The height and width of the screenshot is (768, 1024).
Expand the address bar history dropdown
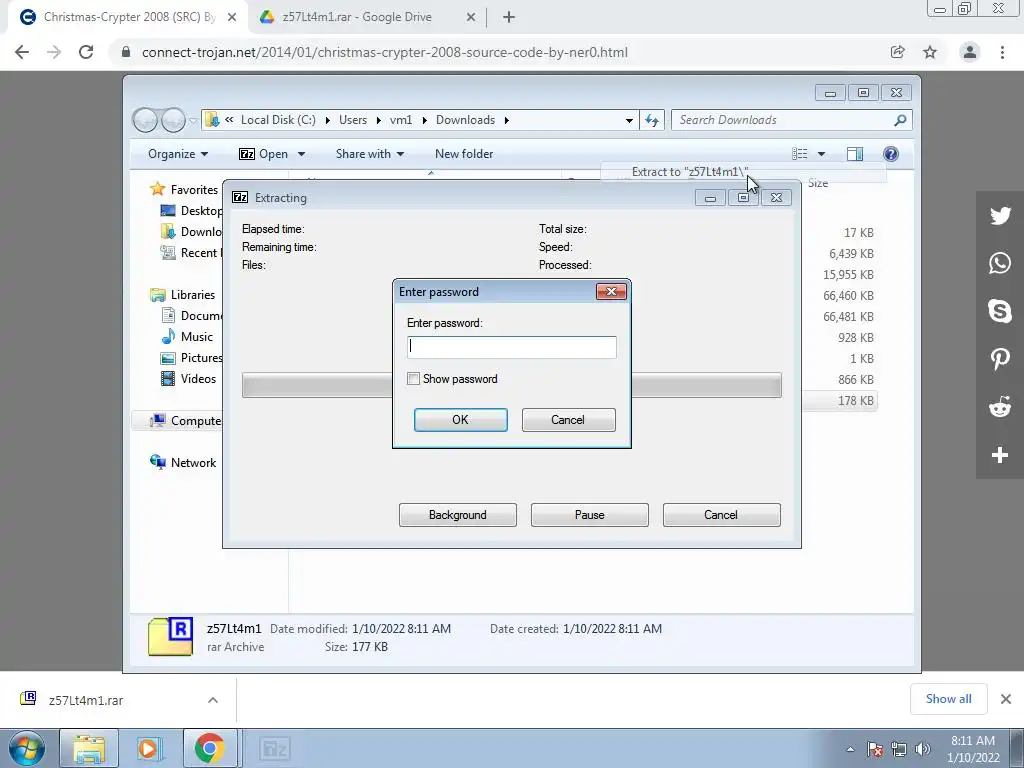(629, 120)
